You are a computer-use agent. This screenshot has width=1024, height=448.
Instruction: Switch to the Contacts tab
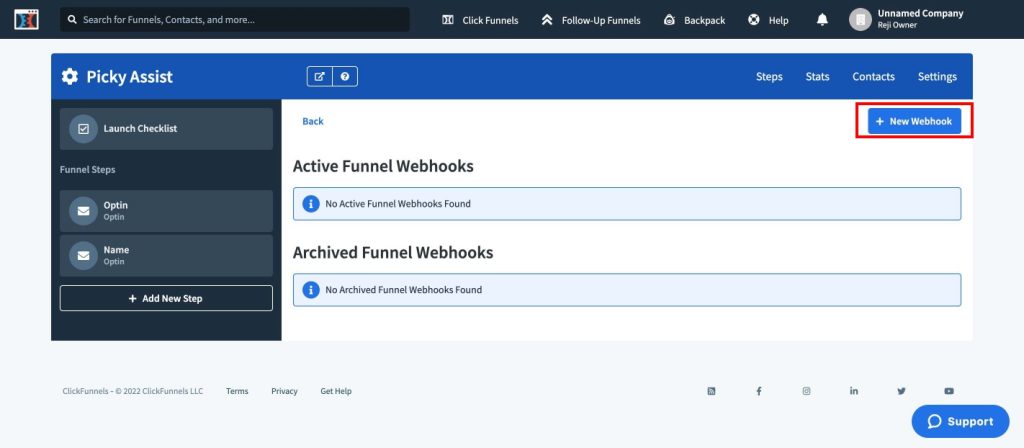pos(873,76)
